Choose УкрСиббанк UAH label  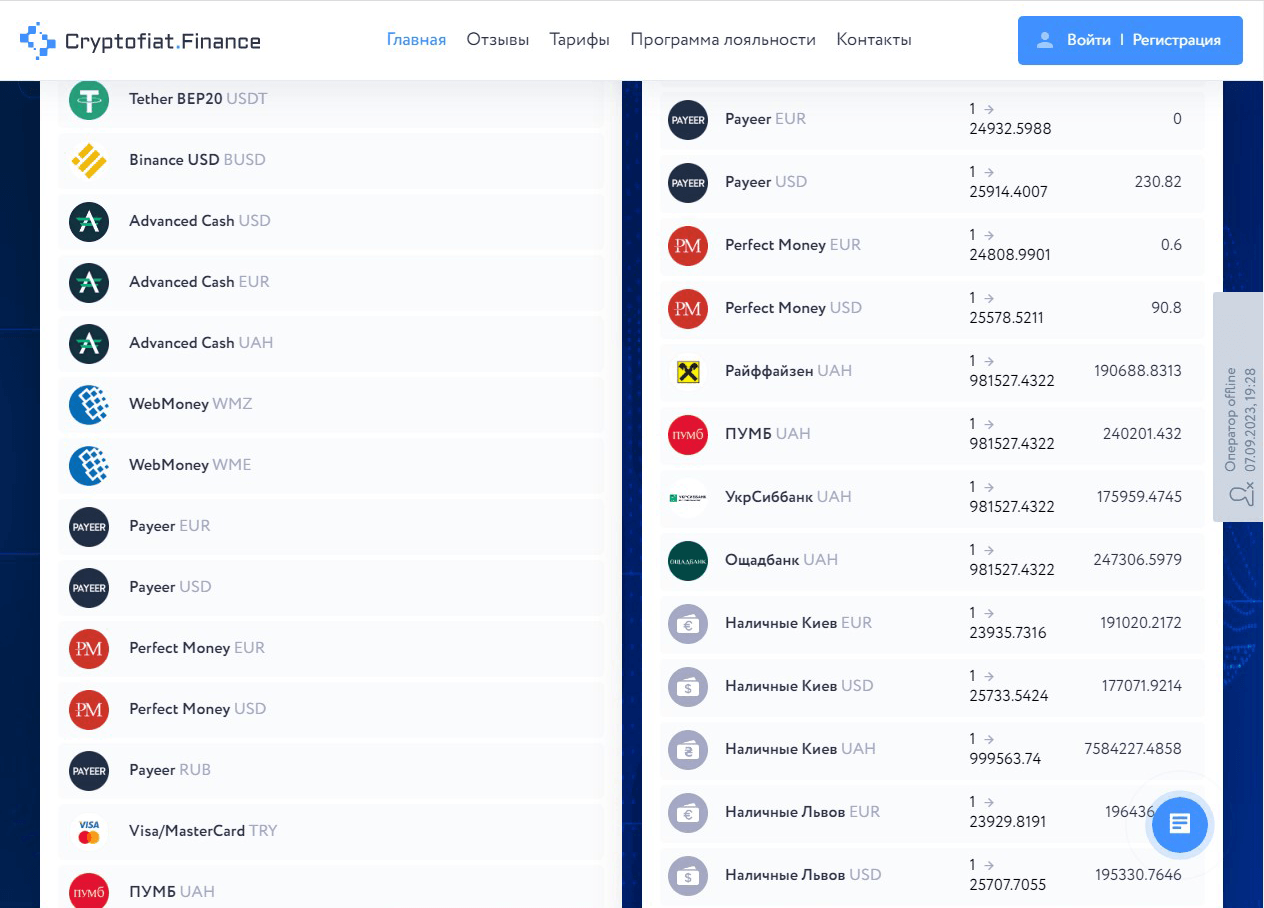coord(788,497)
